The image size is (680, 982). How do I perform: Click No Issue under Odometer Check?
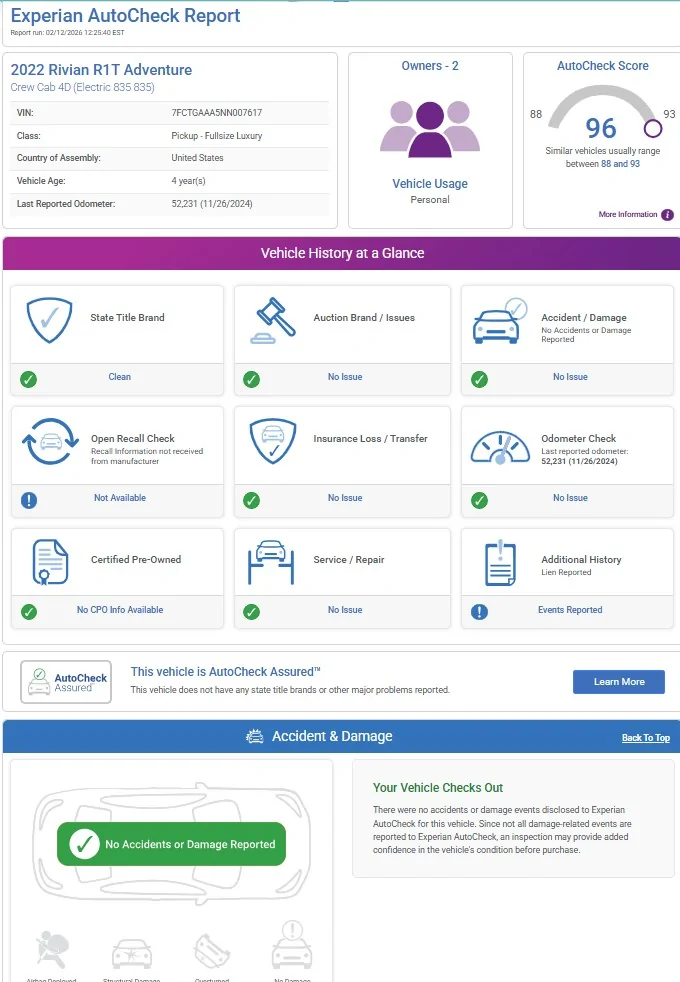pyautogui.click(x=570, y=497)
